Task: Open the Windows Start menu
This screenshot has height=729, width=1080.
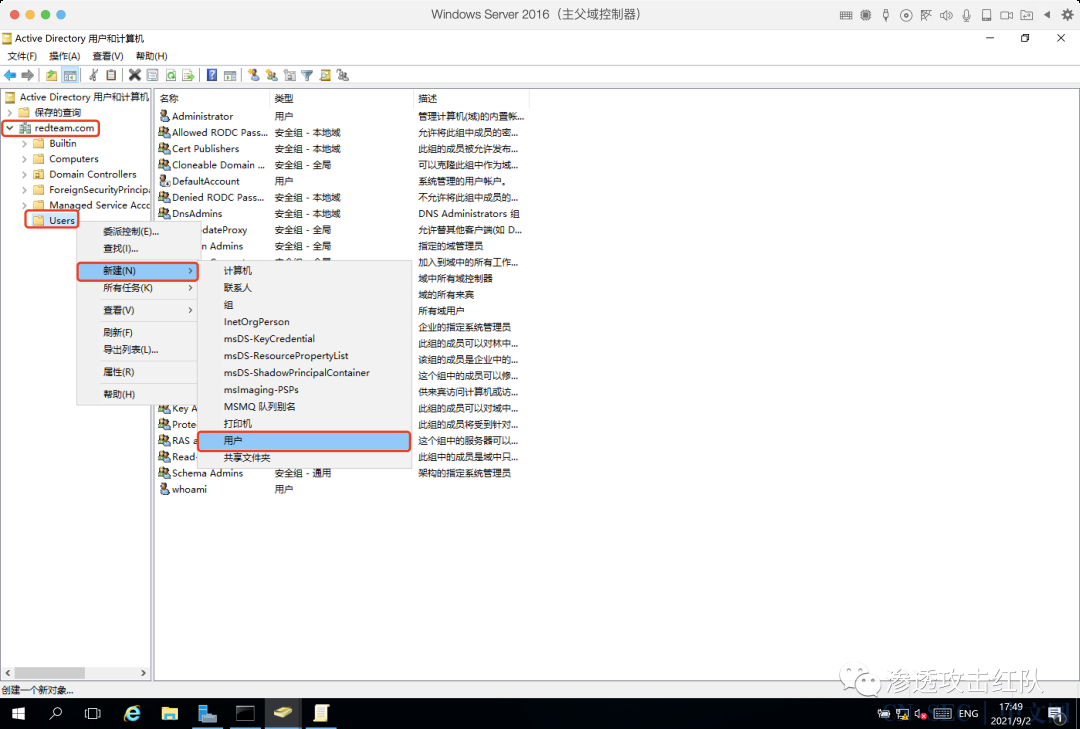Action: tap(17, 713)
